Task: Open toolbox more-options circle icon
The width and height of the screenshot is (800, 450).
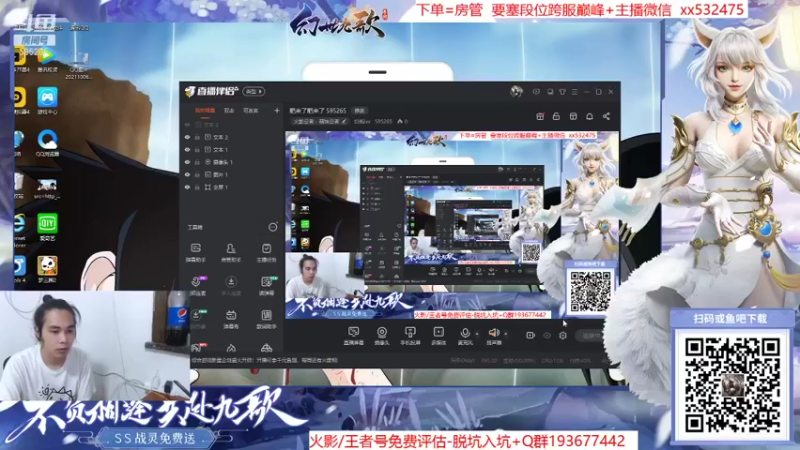Action: click(x=272, y=227)
